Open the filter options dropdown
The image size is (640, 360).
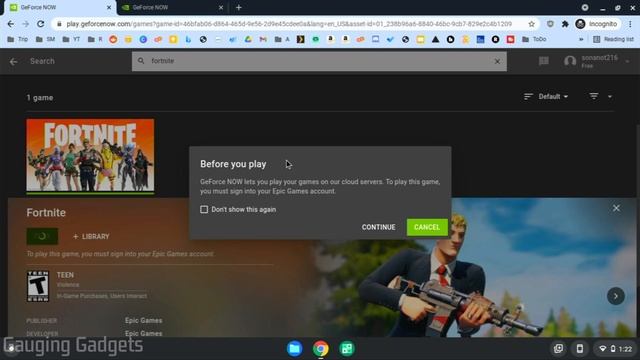600,97
